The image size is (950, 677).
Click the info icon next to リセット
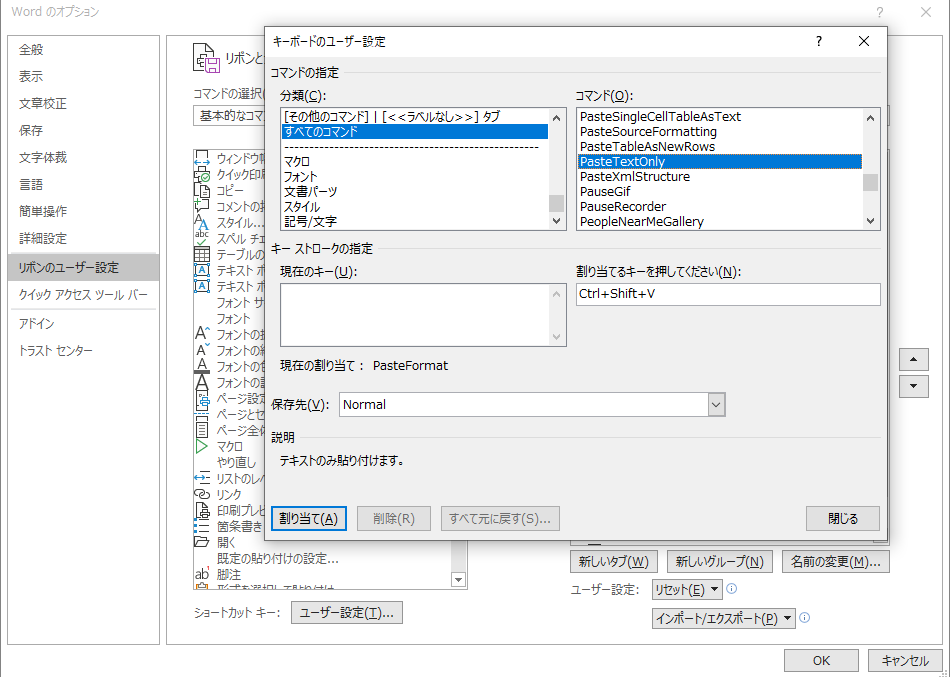(x=731, y=589)
